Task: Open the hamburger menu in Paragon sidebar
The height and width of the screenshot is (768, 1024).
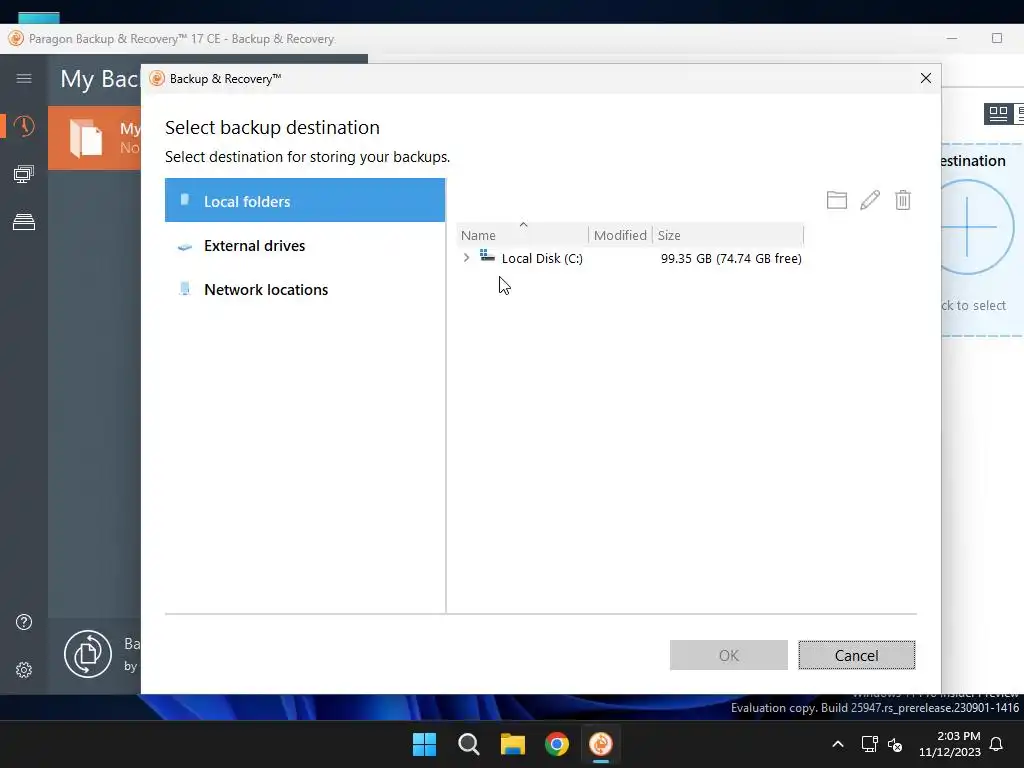Action: pyautogui.click(x=24, y=78)
